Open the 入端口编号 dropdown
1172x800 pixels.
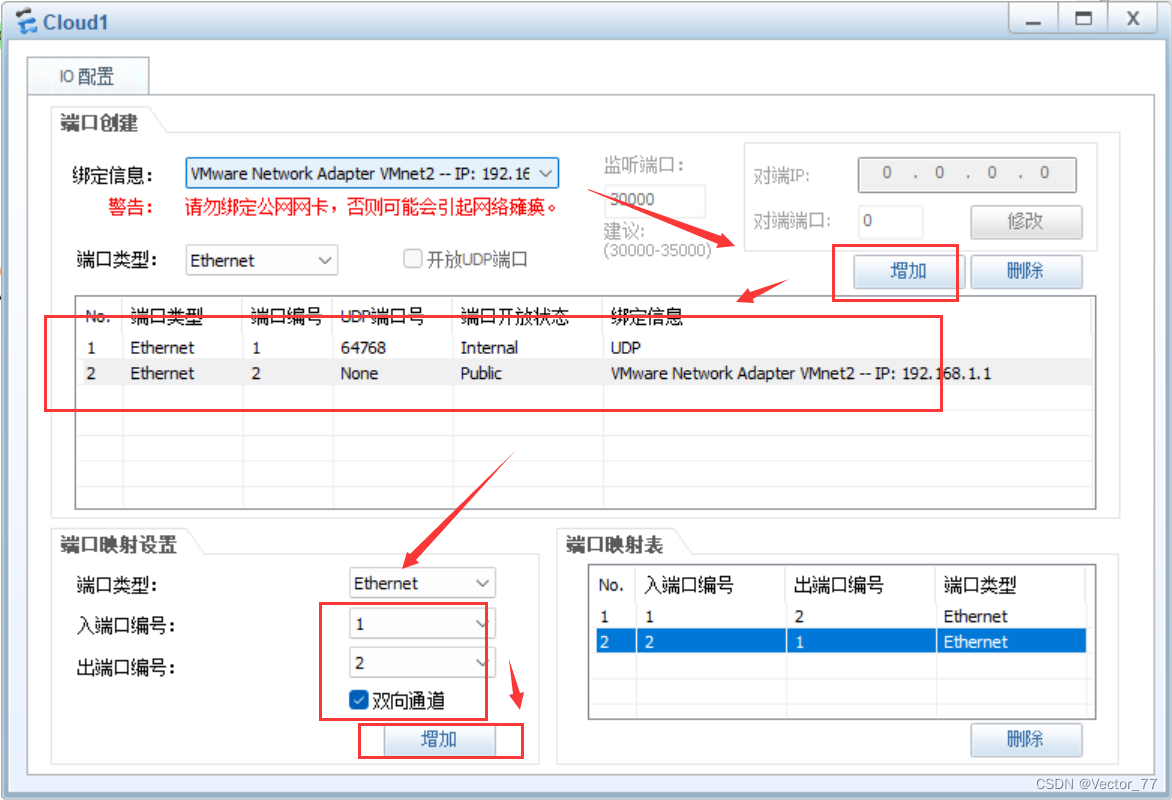(x=422, y=624)
